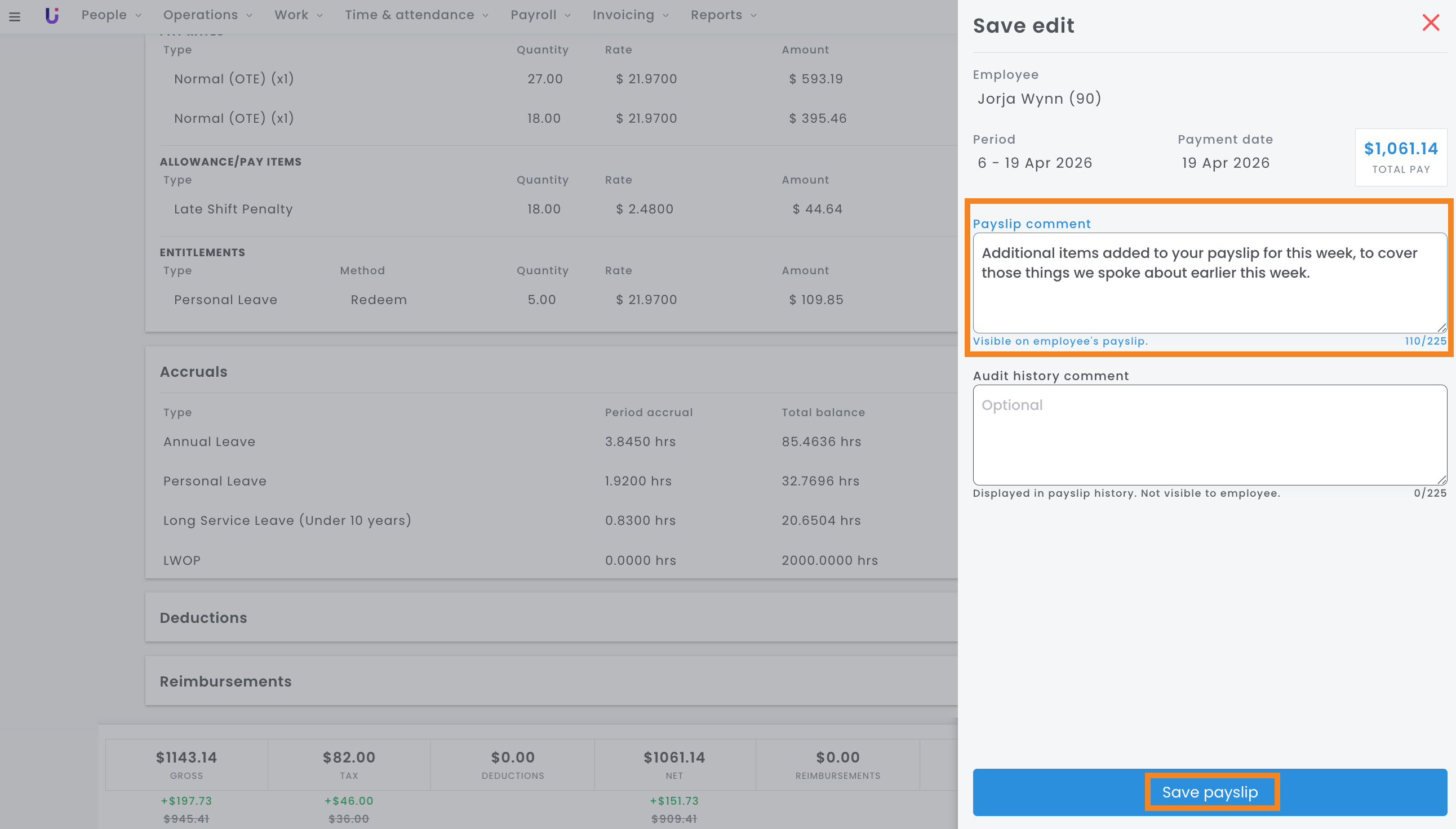Click the $ 109.85 leave amount
The height and width of the screenshot is (829, 1456).
tap(816, 300)
